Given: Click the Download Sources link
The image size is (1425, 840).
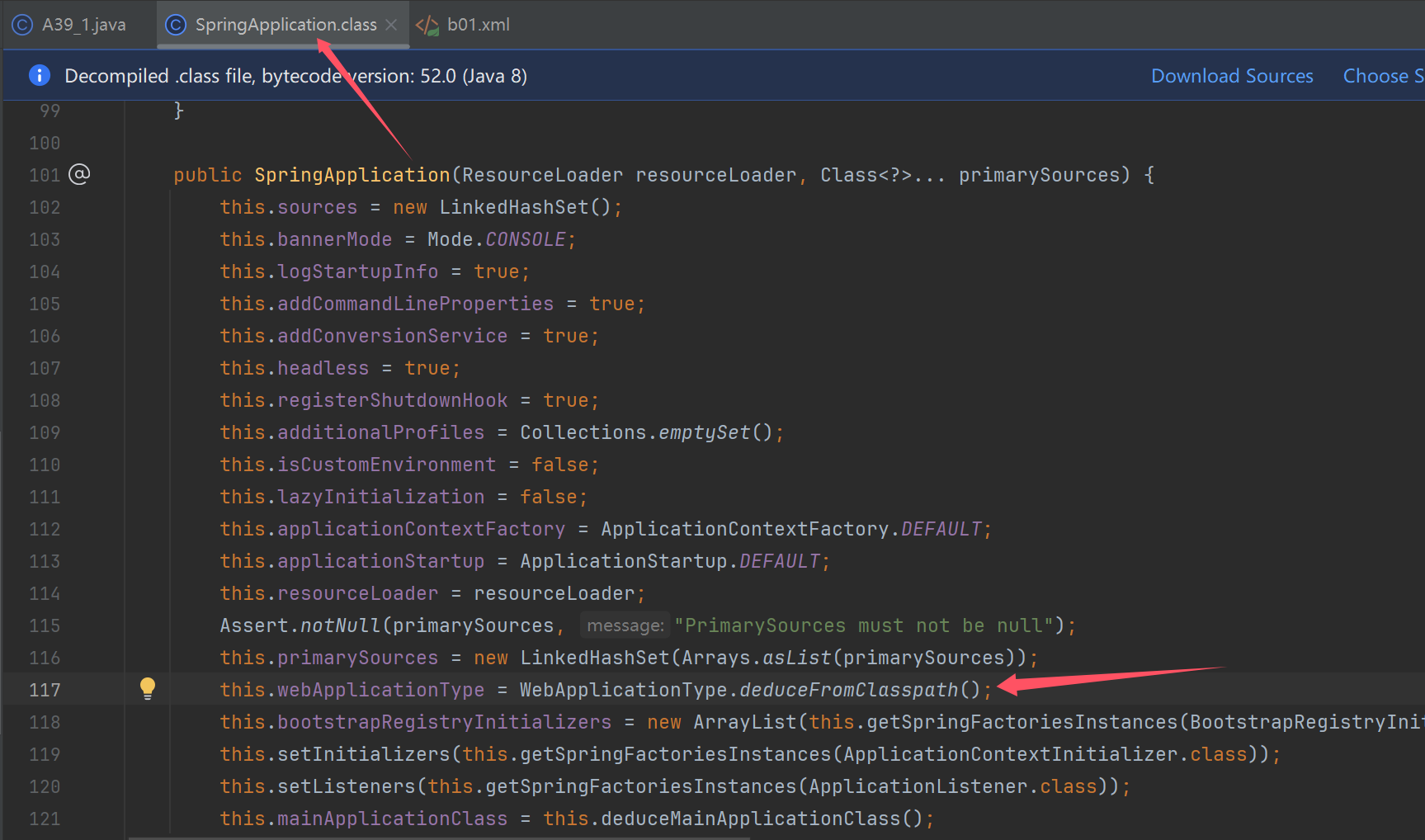Looking at the screenshot, I should (1232, 76).
